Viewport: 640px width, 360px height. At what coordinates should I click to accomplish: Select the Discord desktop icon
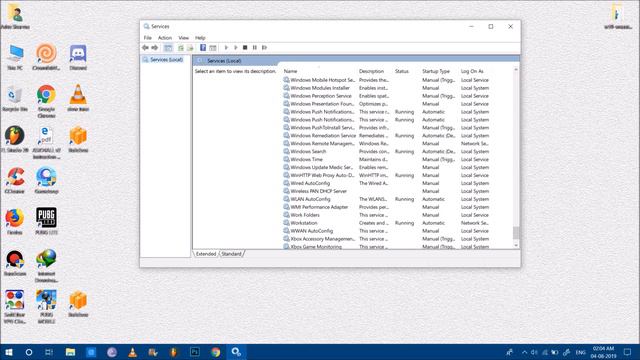pos(78,58)
